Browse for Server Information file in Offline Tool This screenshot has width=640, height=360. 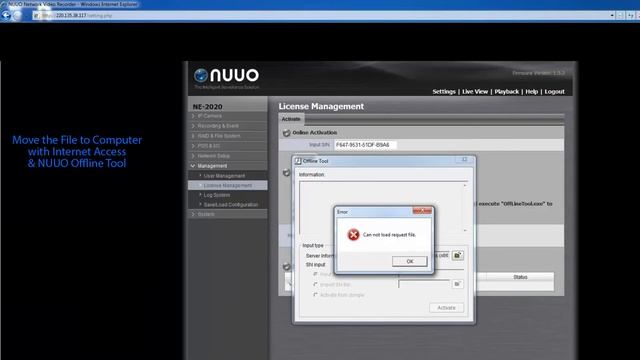[x=457, y=256]
